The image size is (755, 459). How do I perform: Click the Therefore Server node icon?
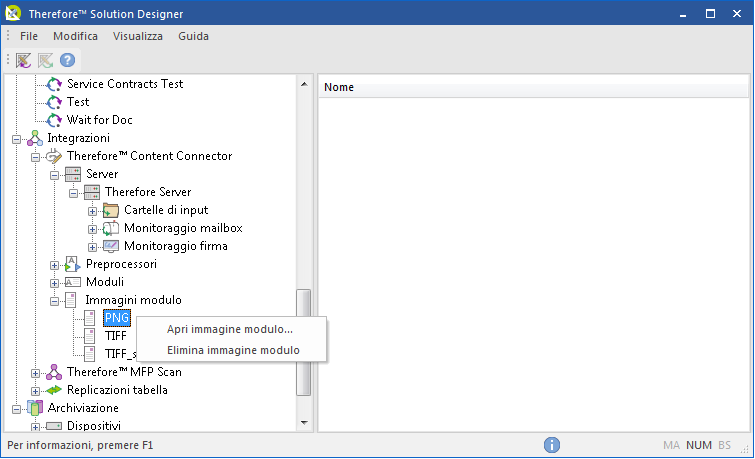[91, 192]
